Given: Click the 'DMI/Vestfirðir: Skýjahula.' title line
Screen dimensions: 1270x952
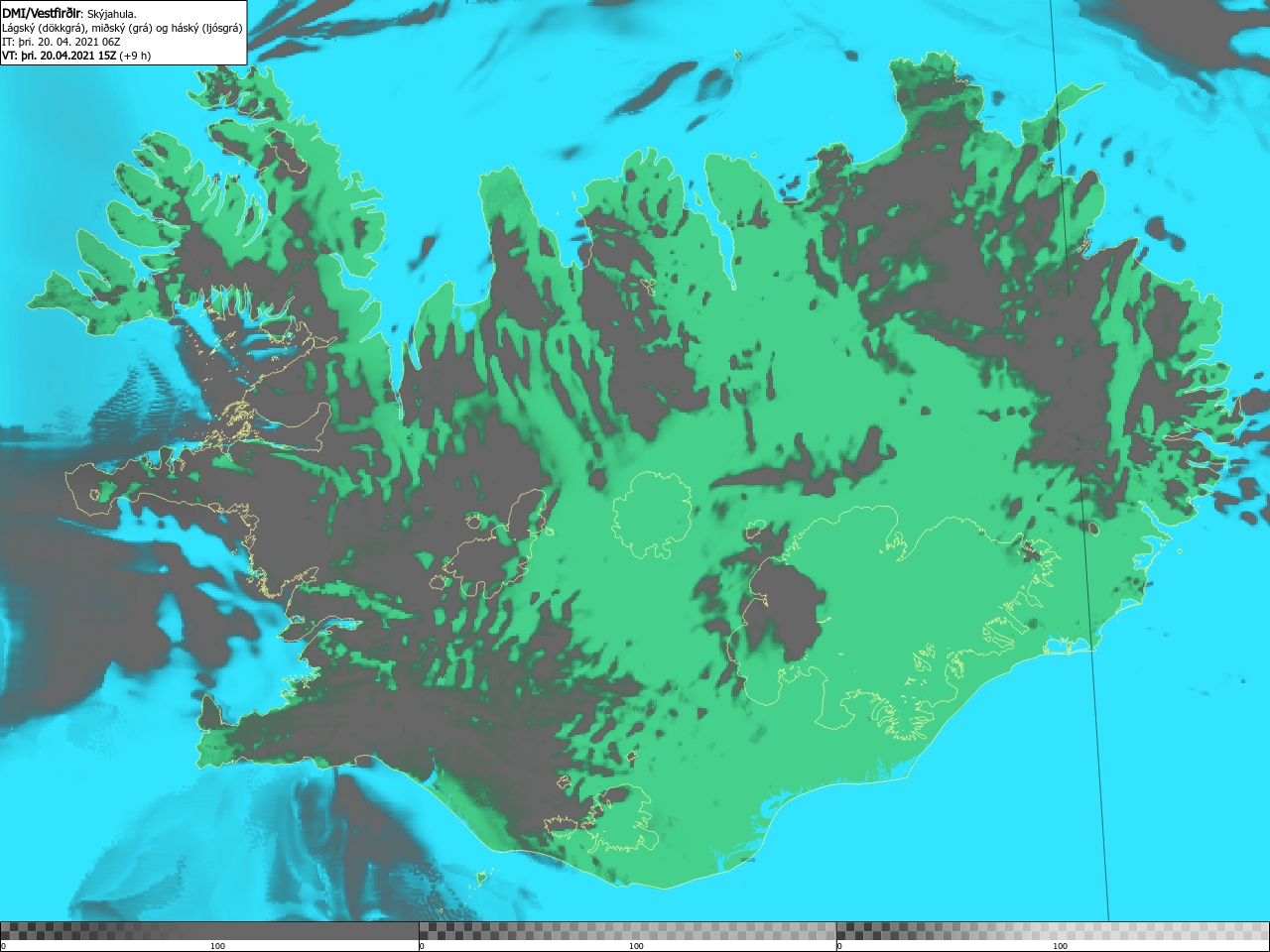Looking at the screenshot, I should point(69,13).
